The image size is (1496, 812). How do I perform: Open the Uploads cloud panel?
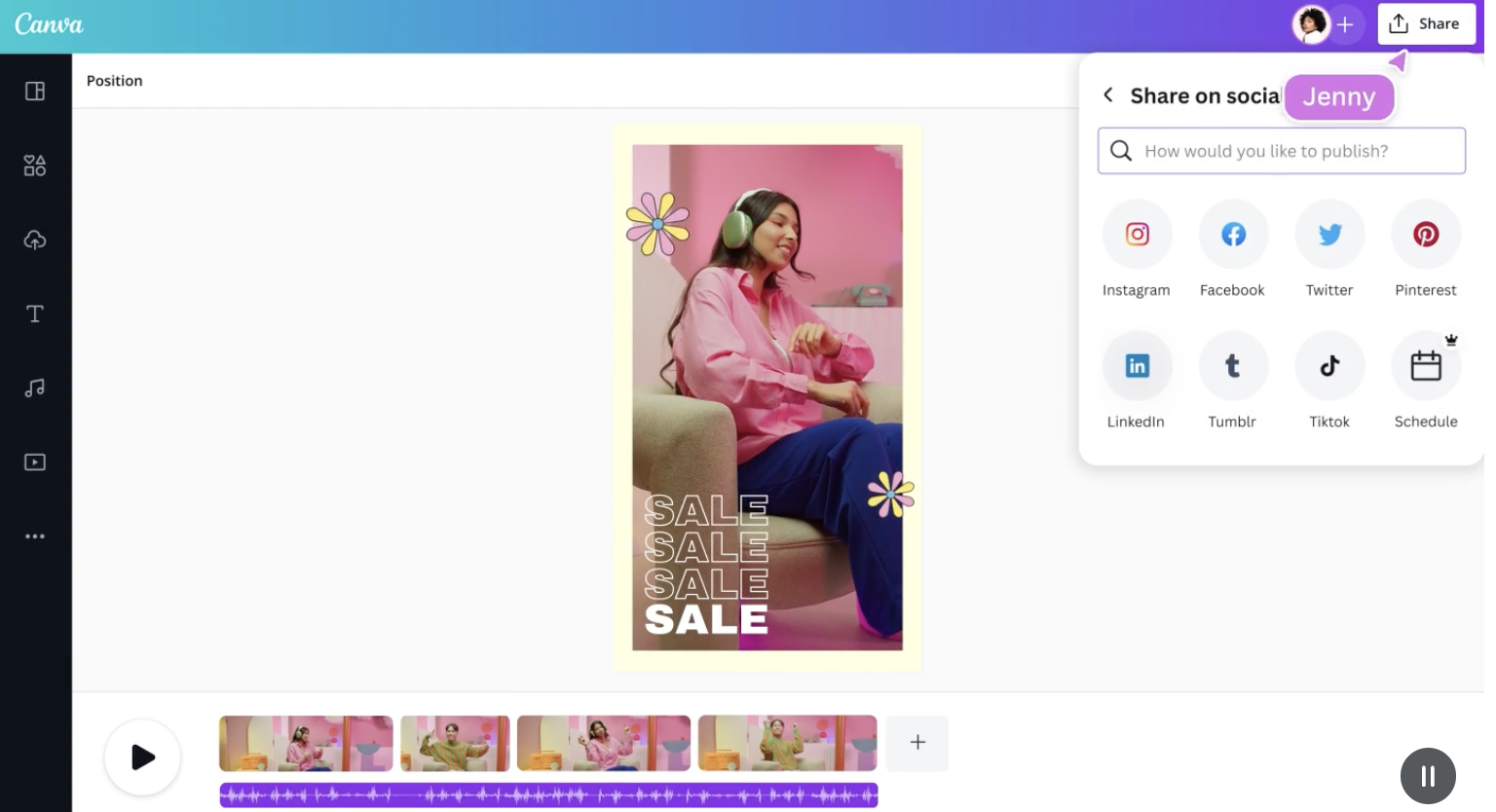click(x=35, y=240)
